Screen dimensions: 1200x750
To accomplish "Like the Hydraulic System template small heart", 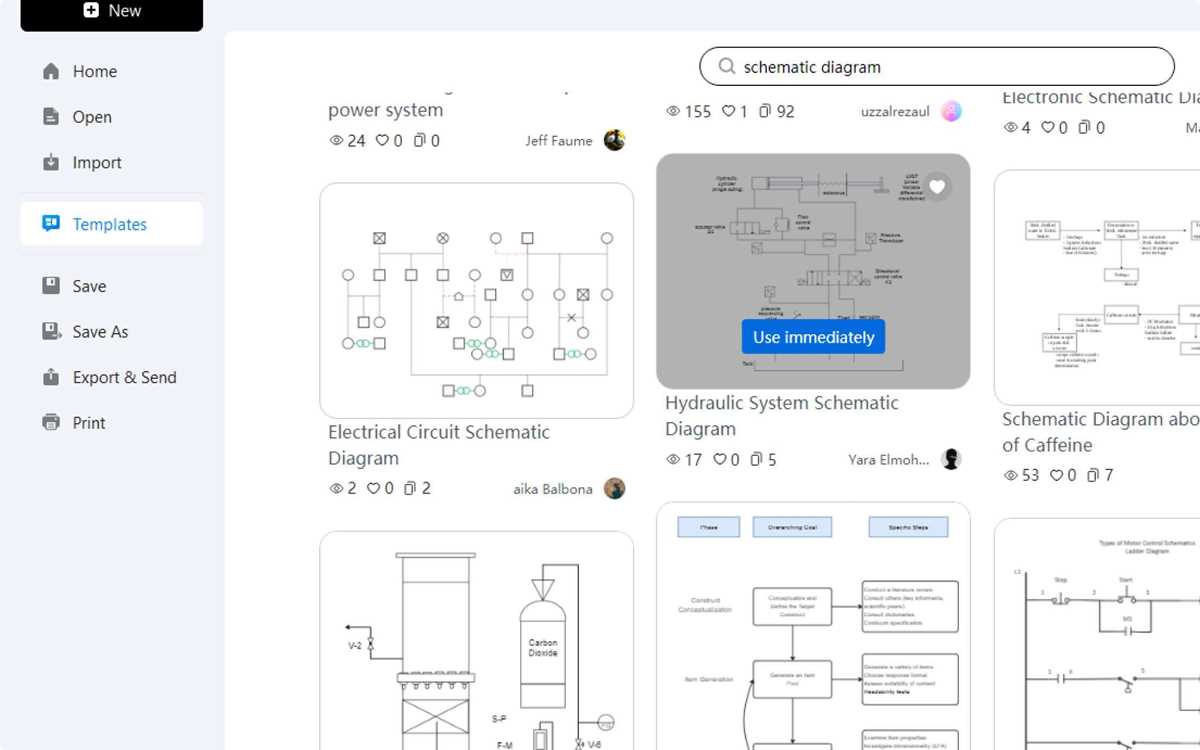I will click(721, 460).
